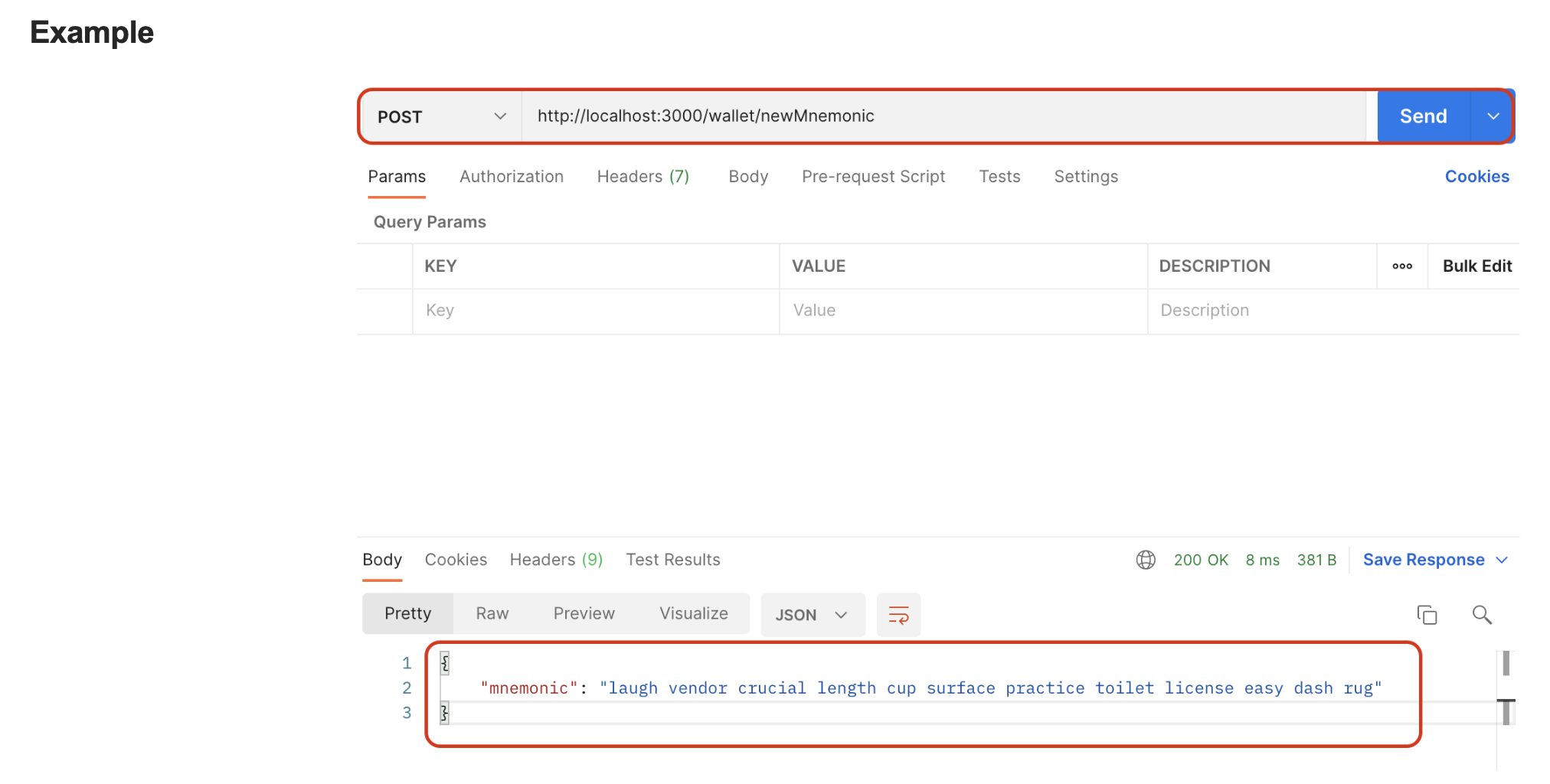The image size is (1550, 784).
Task: Open search in response using magnifier icon
Action: coord(1482,615)
